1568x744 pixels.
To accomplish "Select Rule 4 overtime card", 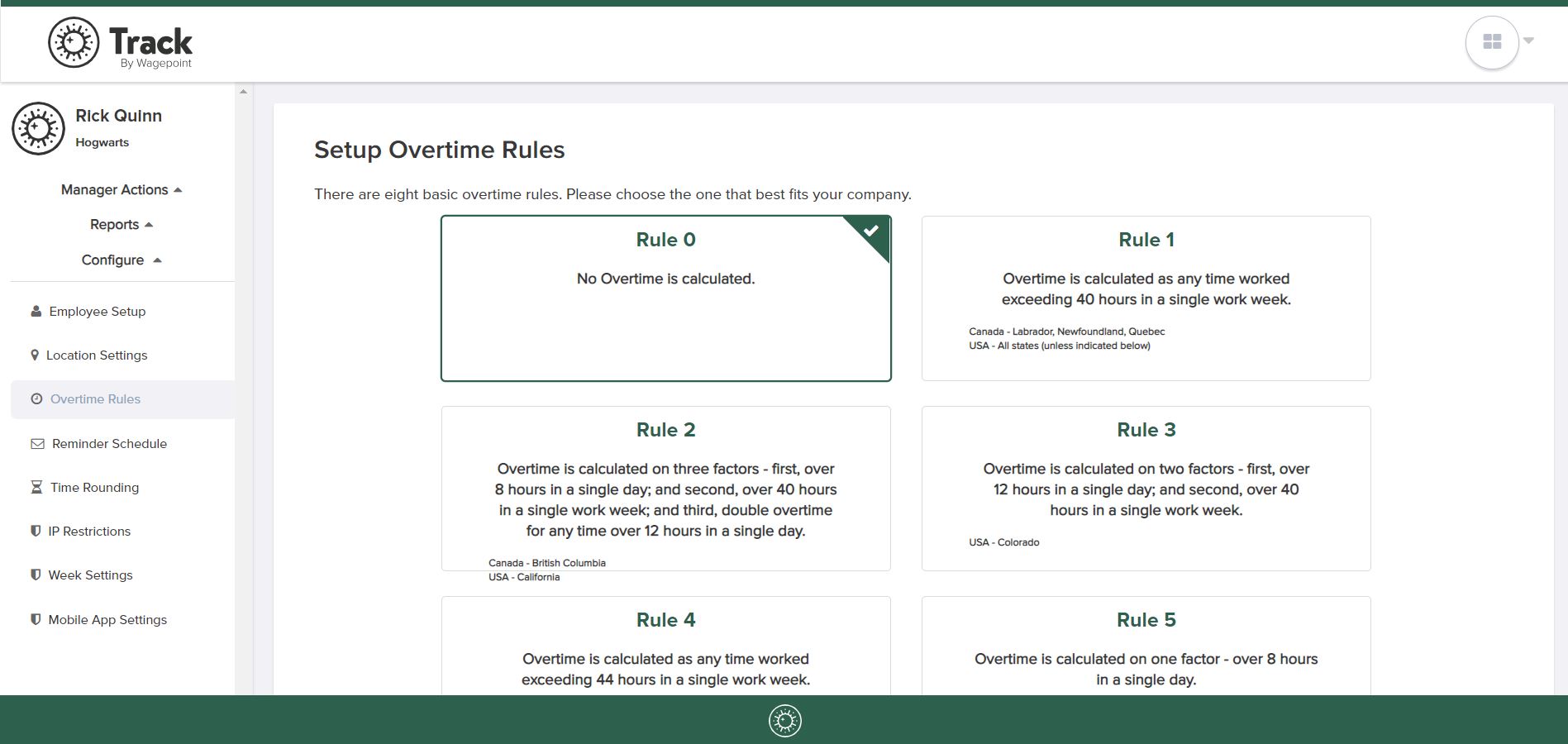I will pyautogui.click(x=666, y=646).
